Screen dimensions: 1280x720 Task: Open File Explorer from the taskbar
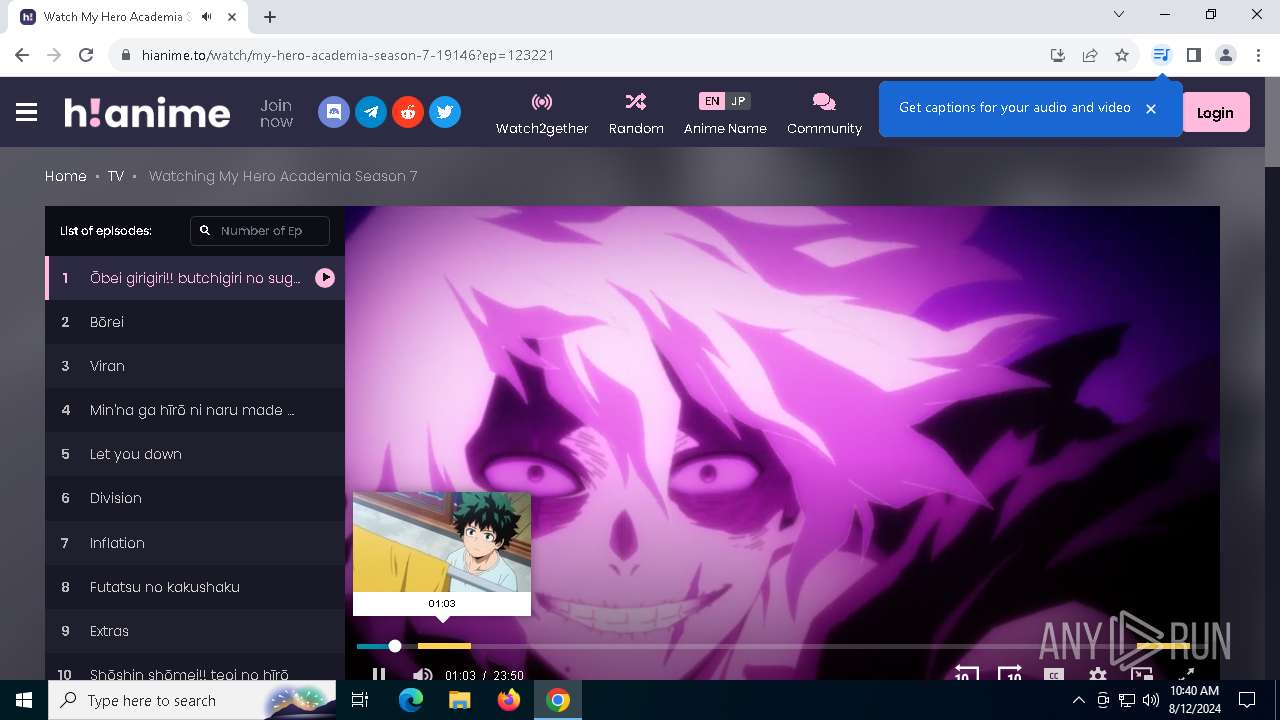pos(460,700)
